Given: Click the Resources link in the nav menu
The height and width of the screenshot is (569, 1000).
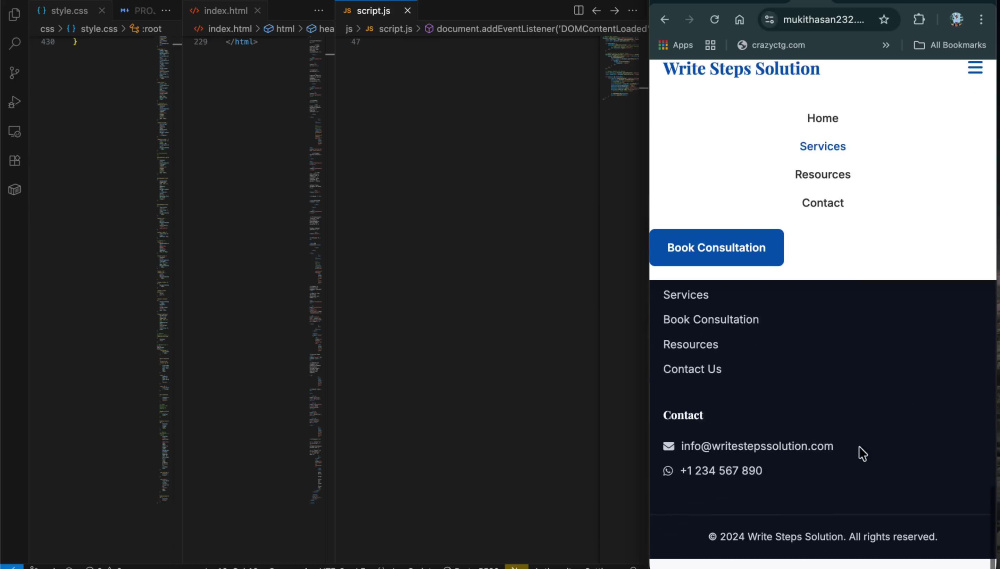Looking at the screenshot, I should click(822, 174).
